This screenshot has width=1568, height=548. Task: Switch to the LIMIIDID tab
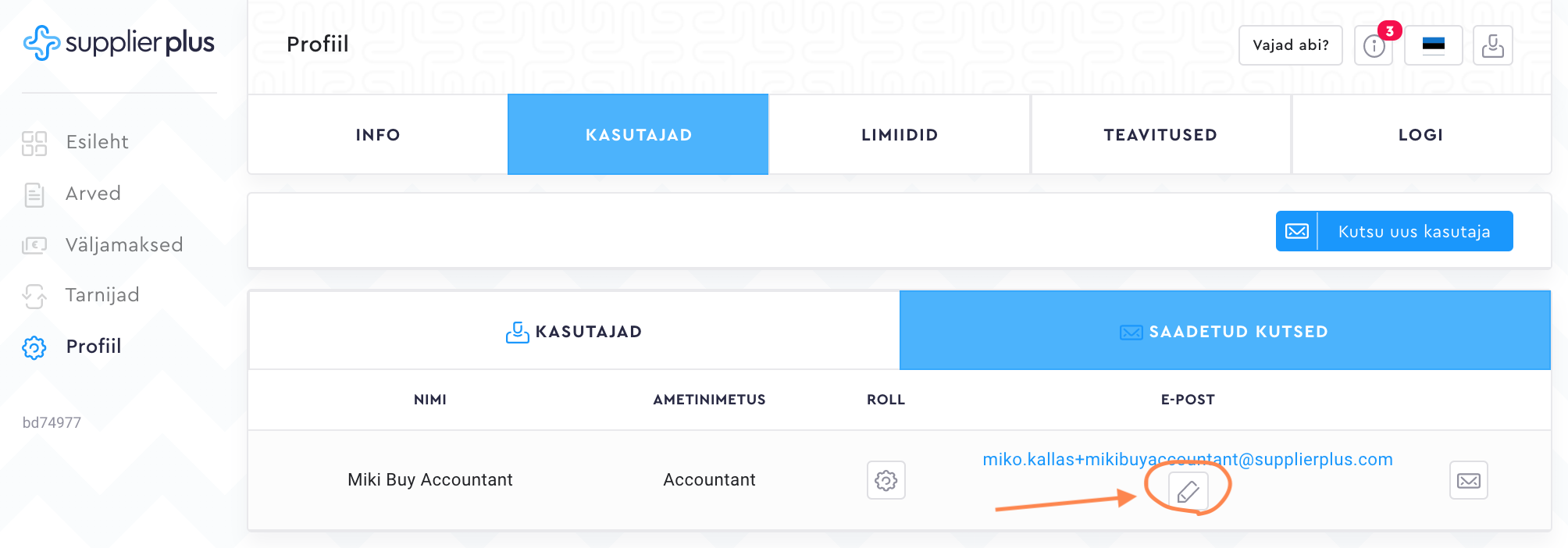(x=900, y=135)
